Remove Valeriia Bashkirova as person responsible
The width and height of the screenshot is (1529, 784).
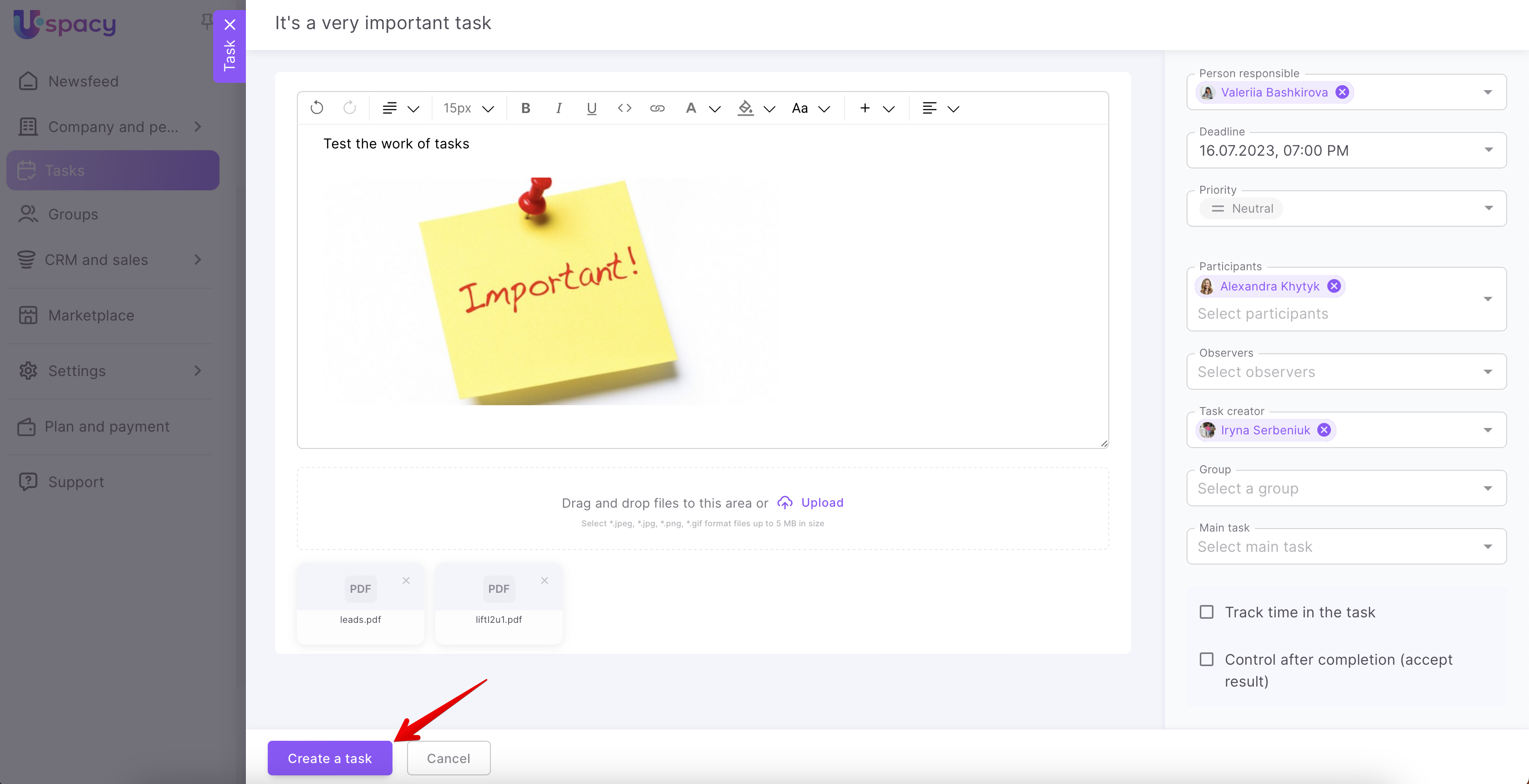1342,92
